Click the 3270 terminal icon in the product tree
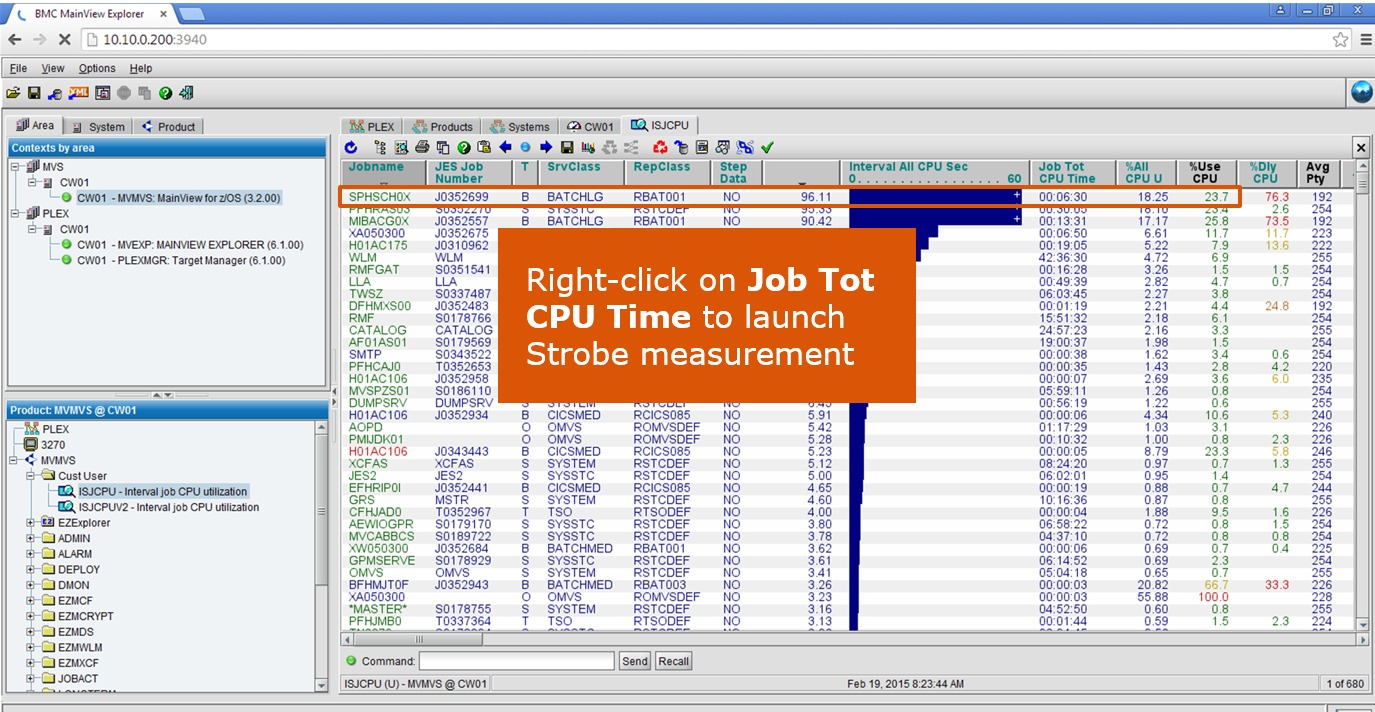The height and width of the screenshot is (712, 1375). pos(30,444)
